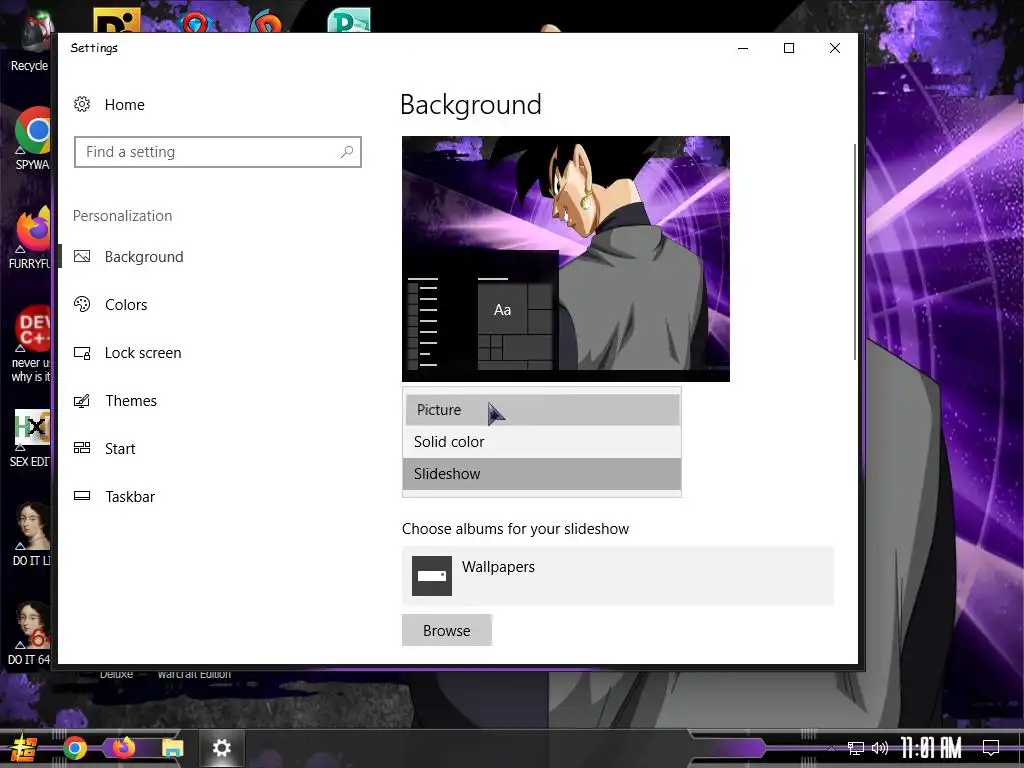
Task: Click the Wallpapers folder drive icon
Action: pos(432,576)
